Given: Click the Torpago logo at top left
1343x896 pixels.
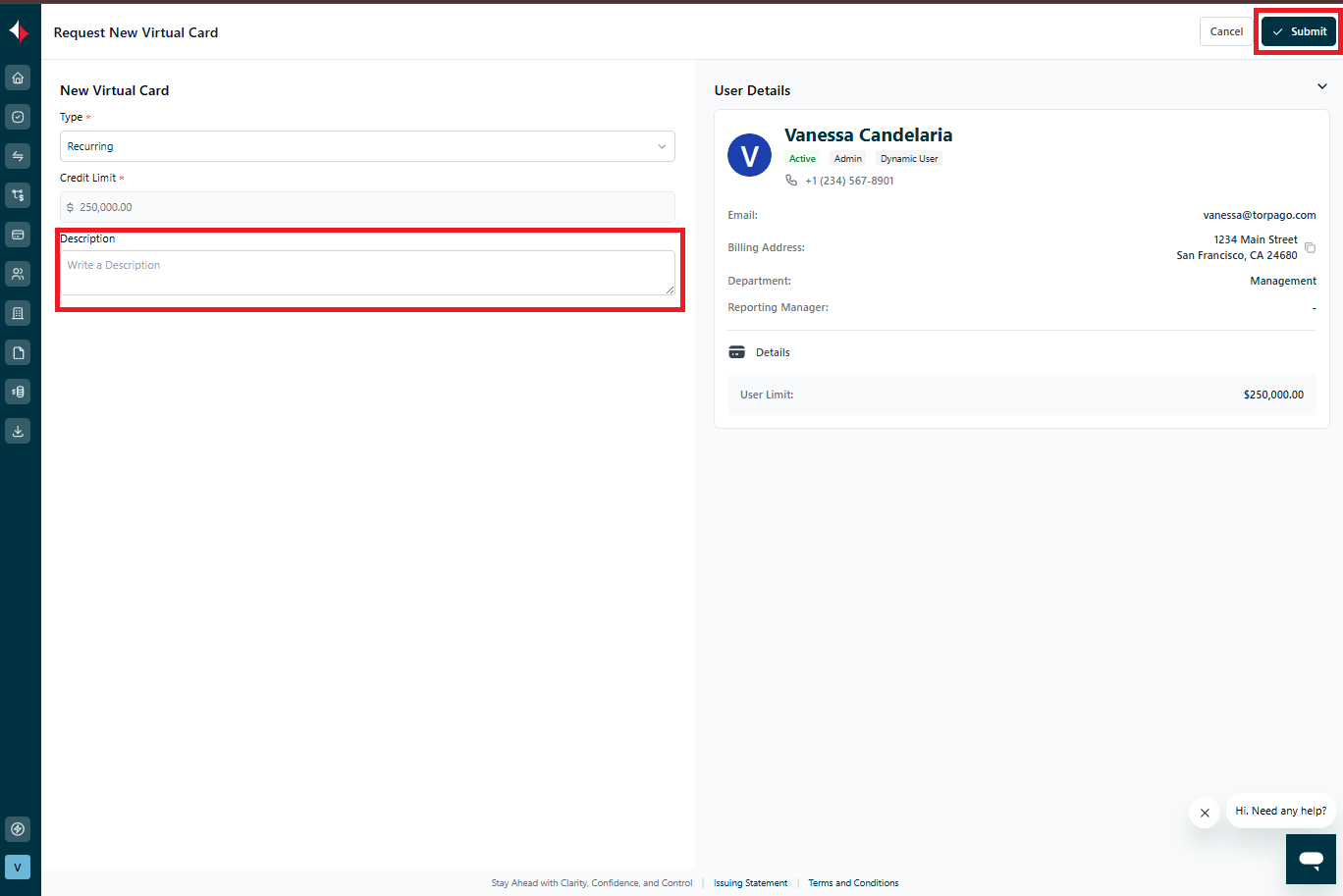Looking at the screenshot, I should [19, 31].
